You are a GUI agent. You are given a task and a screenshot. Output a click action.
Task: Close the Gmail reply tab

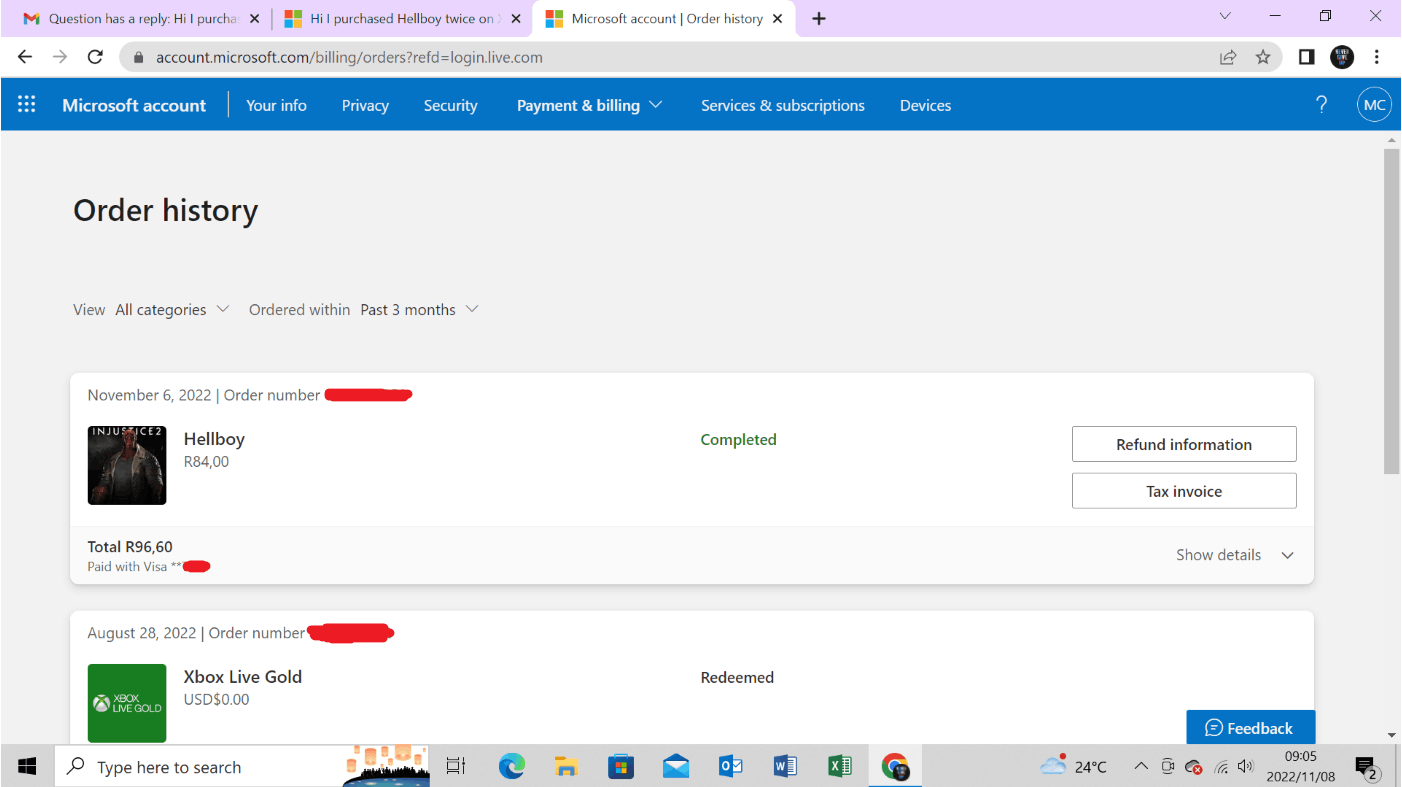(x=254, y=19)
